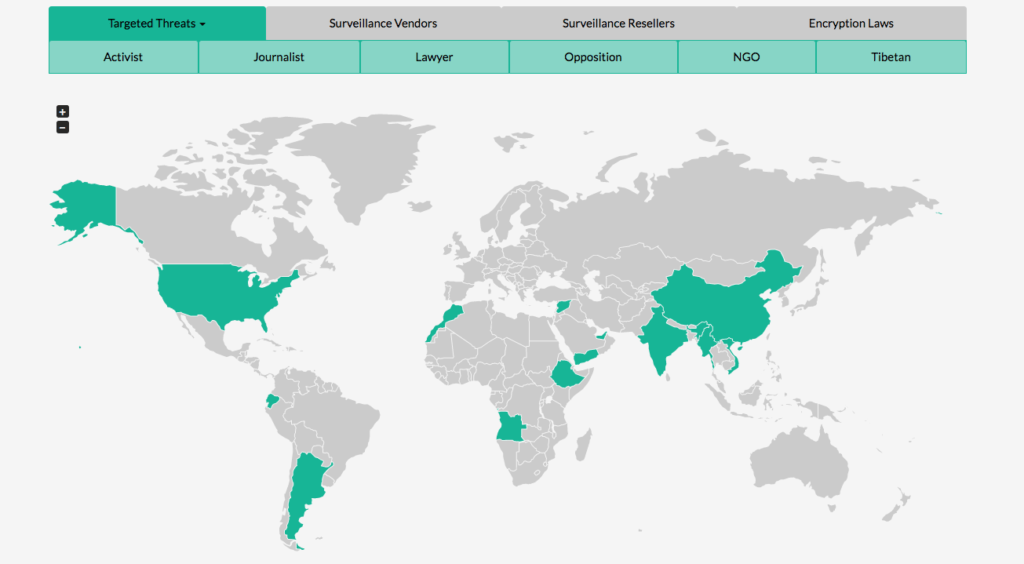Filter map by Activist
1024x564 pixels.
tap(123, 57)
